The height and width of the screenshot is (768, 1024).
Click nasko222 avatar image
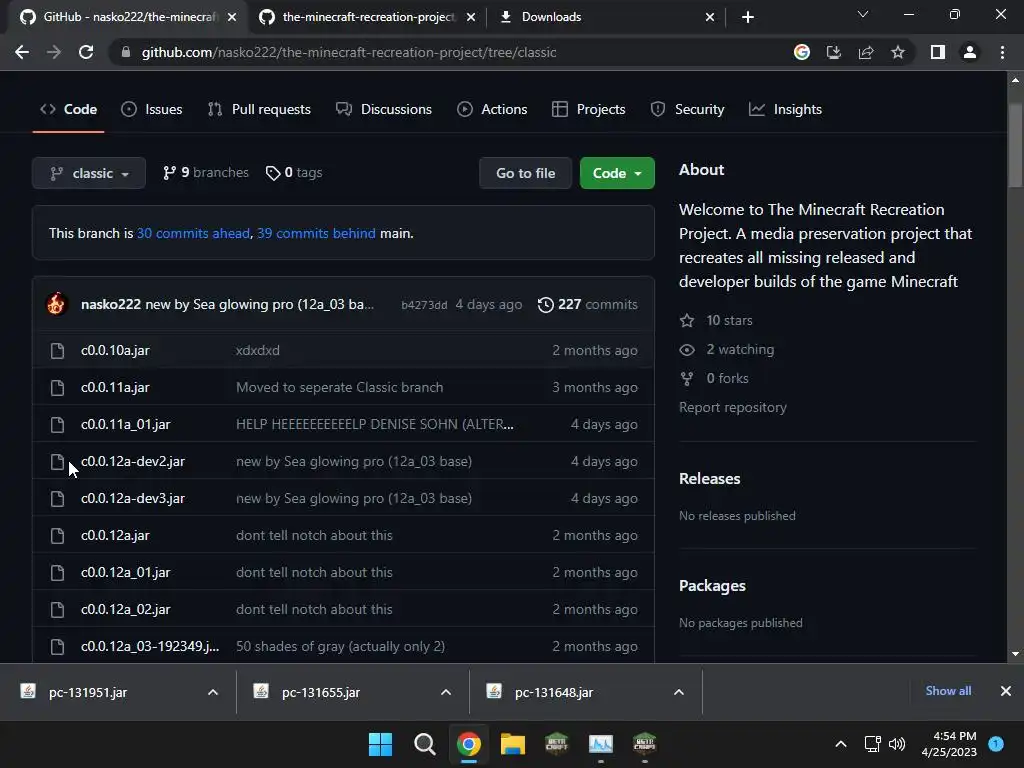pos(56,304)
